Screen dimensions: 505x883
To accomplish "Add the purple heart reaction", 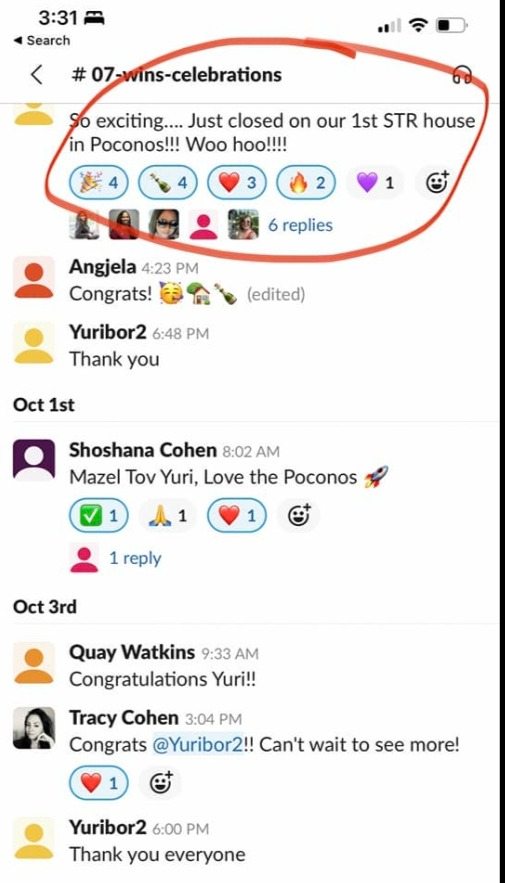I will [x=375, y=182].
